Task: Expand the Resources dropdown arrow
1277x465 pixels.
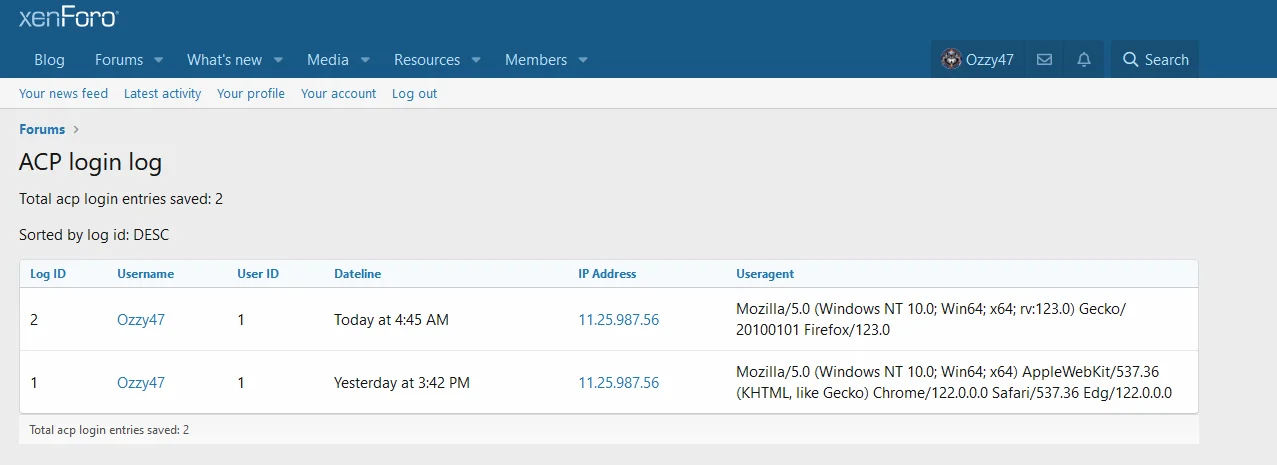Action: 476,60
